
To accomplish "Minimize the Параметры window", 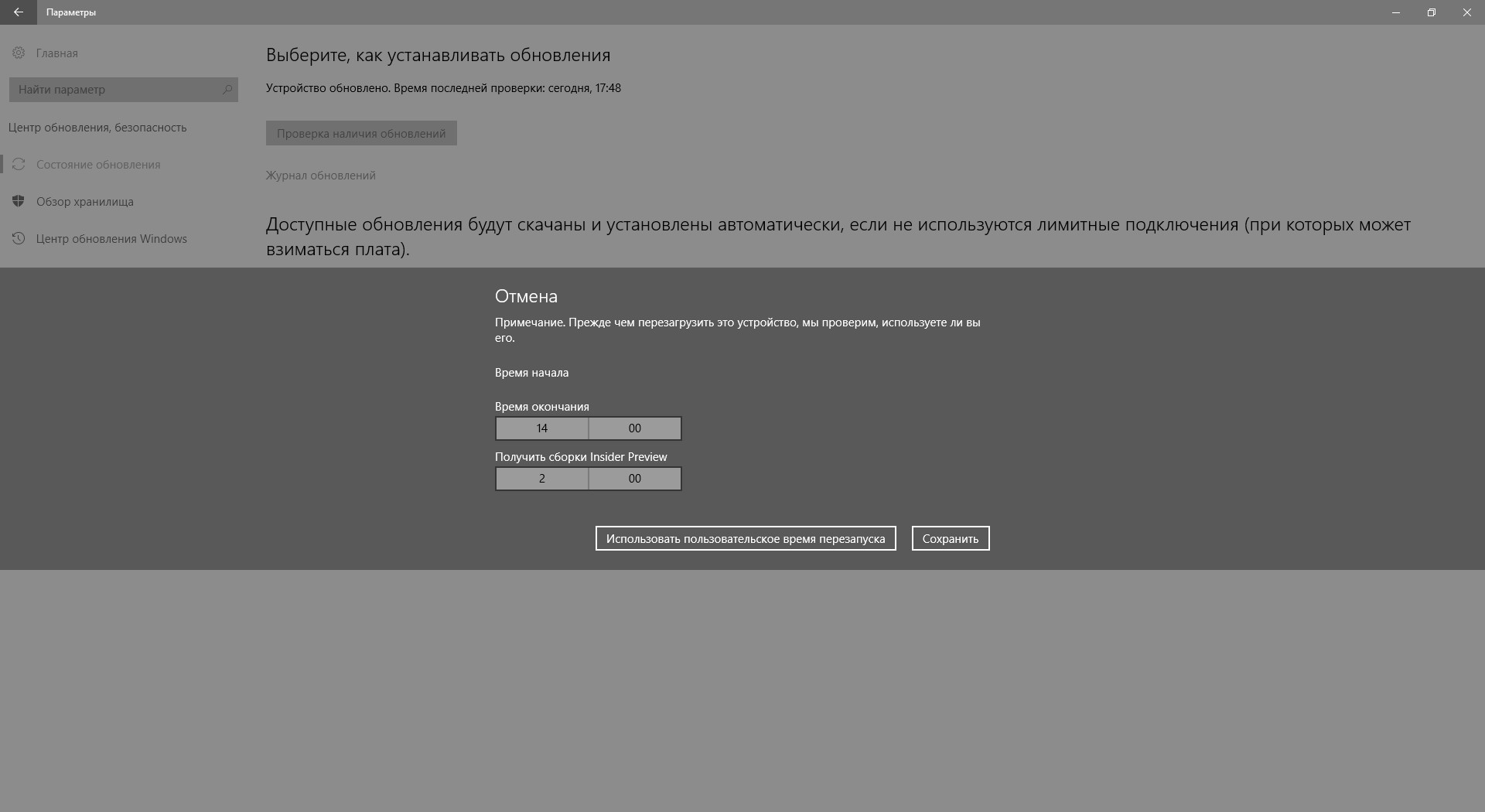I will pos(1395,12).
